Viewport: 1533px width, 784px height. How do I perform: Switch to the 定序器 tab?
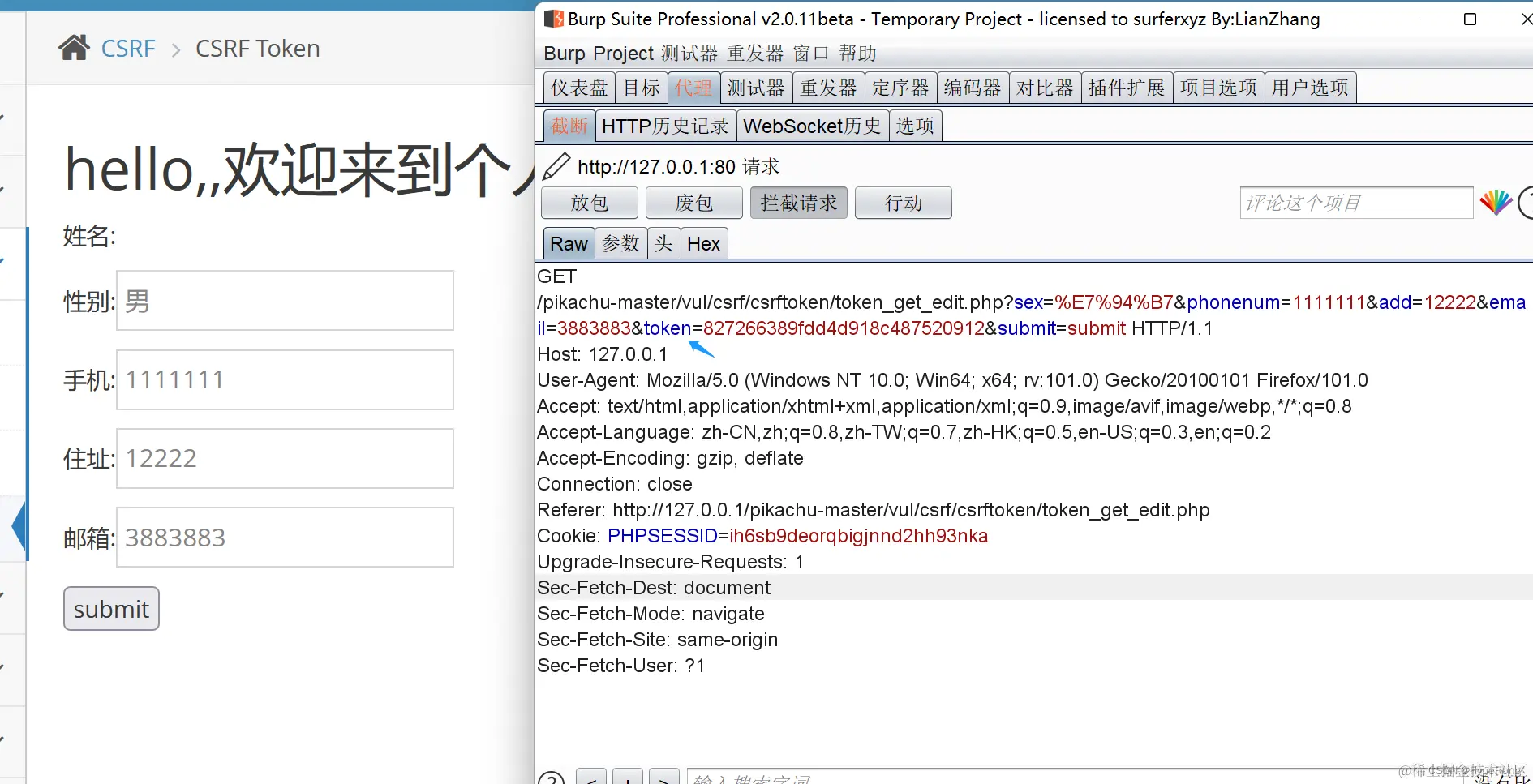(x=900, y=88)
